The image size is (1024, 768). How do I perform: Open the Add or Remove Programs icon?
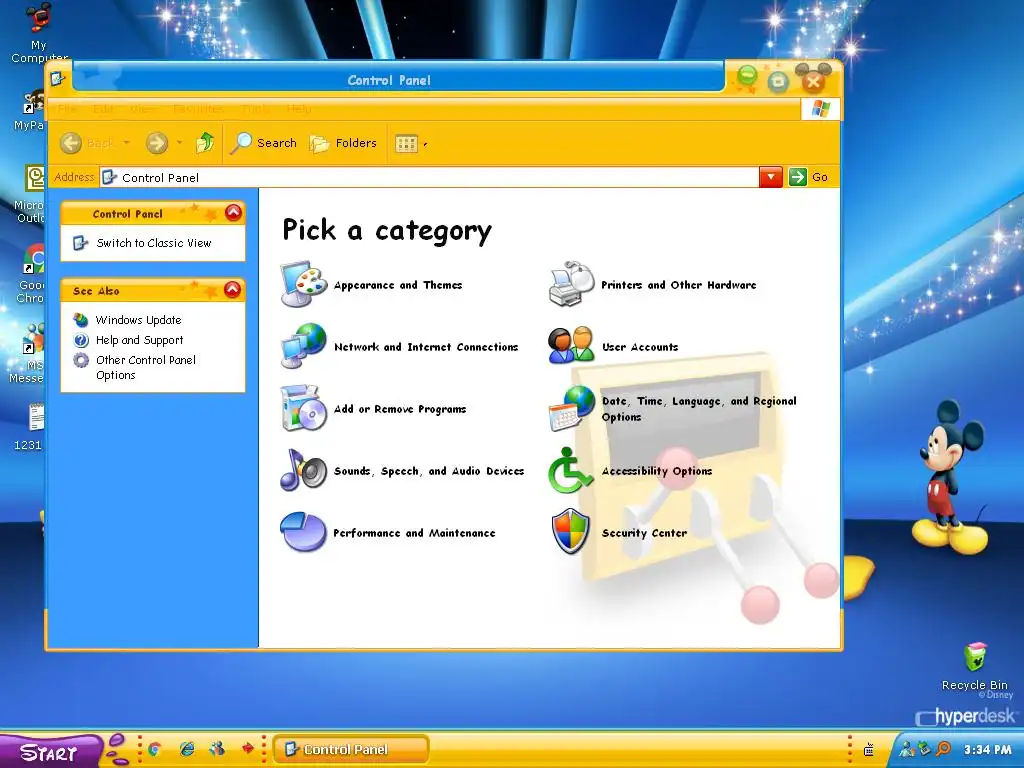point(304,408)
